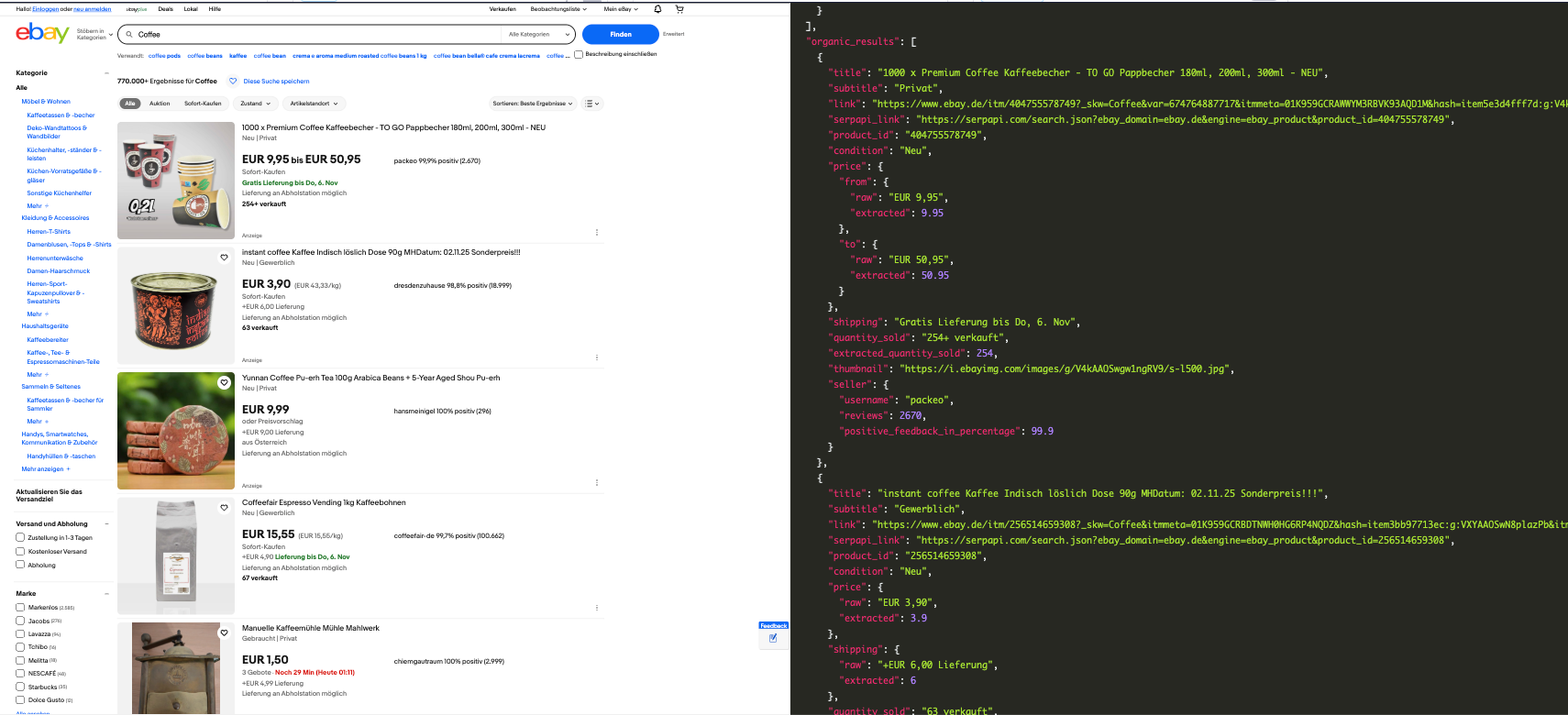The height and width of the screenshot is (715, 1568).
Task: Open the 'Artikelstandort' filter dropdown
Action: pyautogui.click(x=315, y=104)
